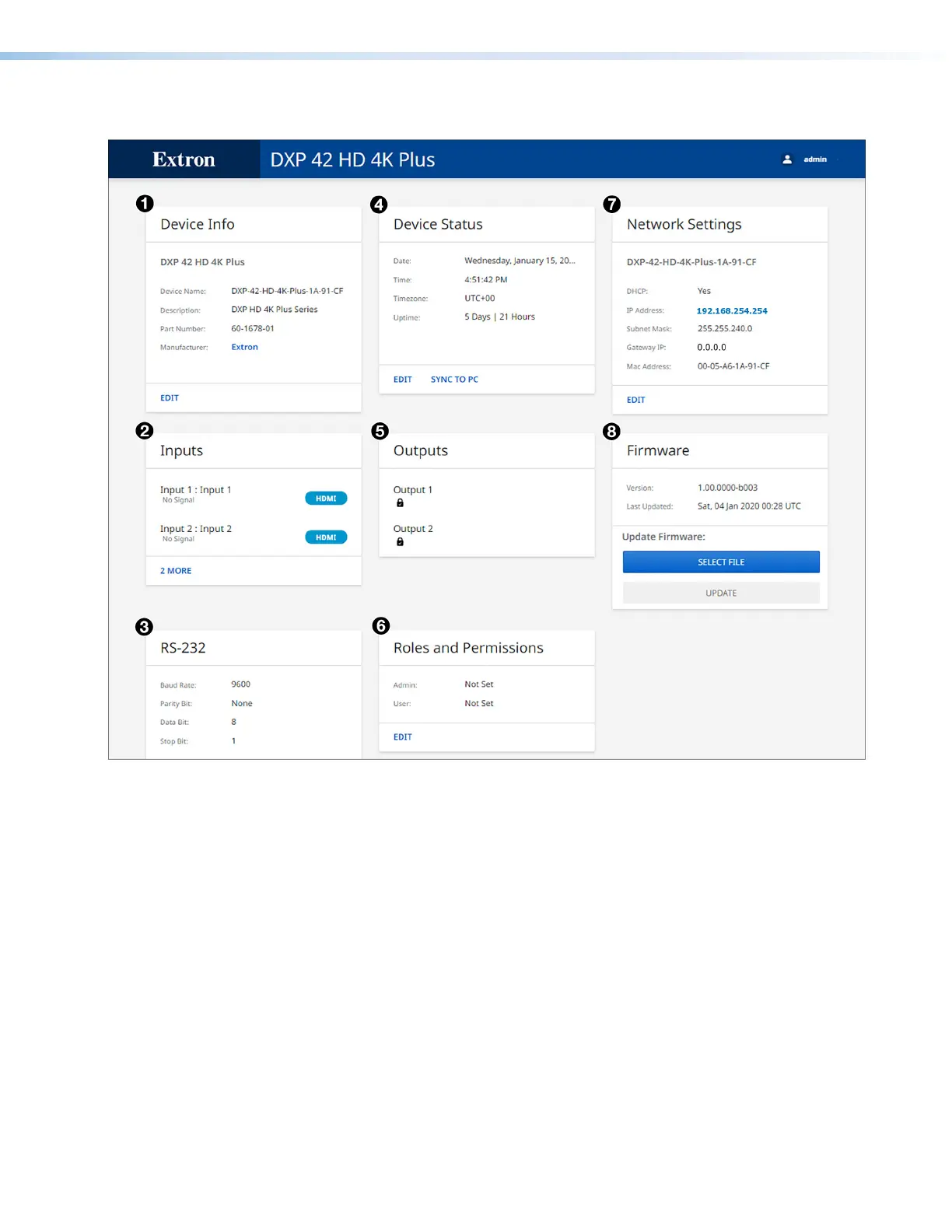Open the 192.168.254.254 IP address link
The width and height of the screenshot is (952, 1232).
tap(732, 311)
